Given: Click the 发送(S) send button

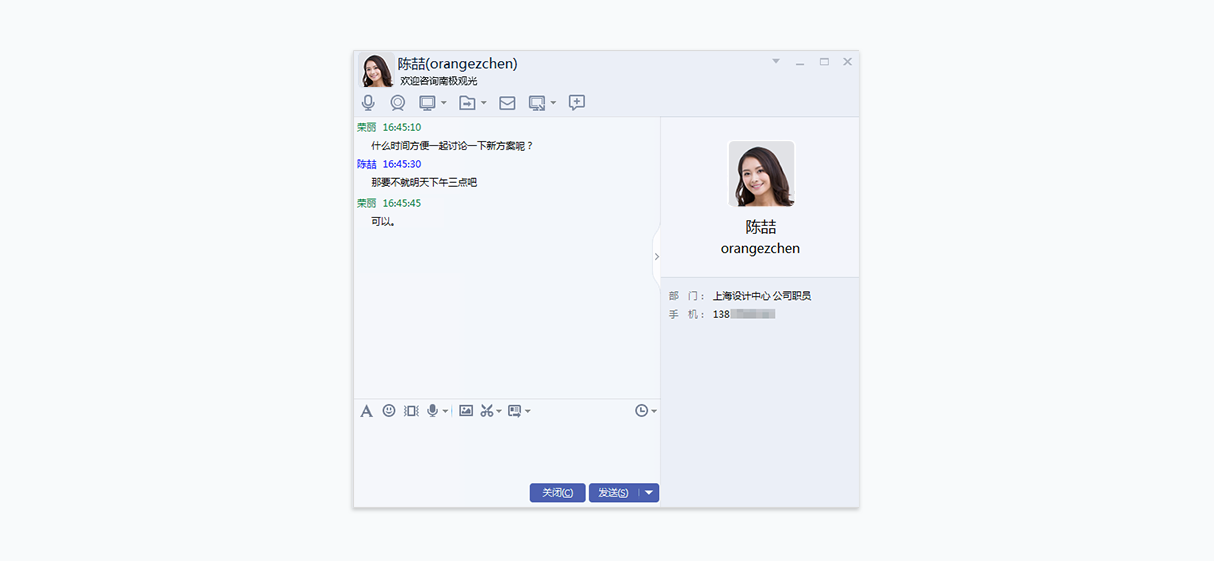Looking at the screenshot, I should pyautogui.click(x=613, y=492).
